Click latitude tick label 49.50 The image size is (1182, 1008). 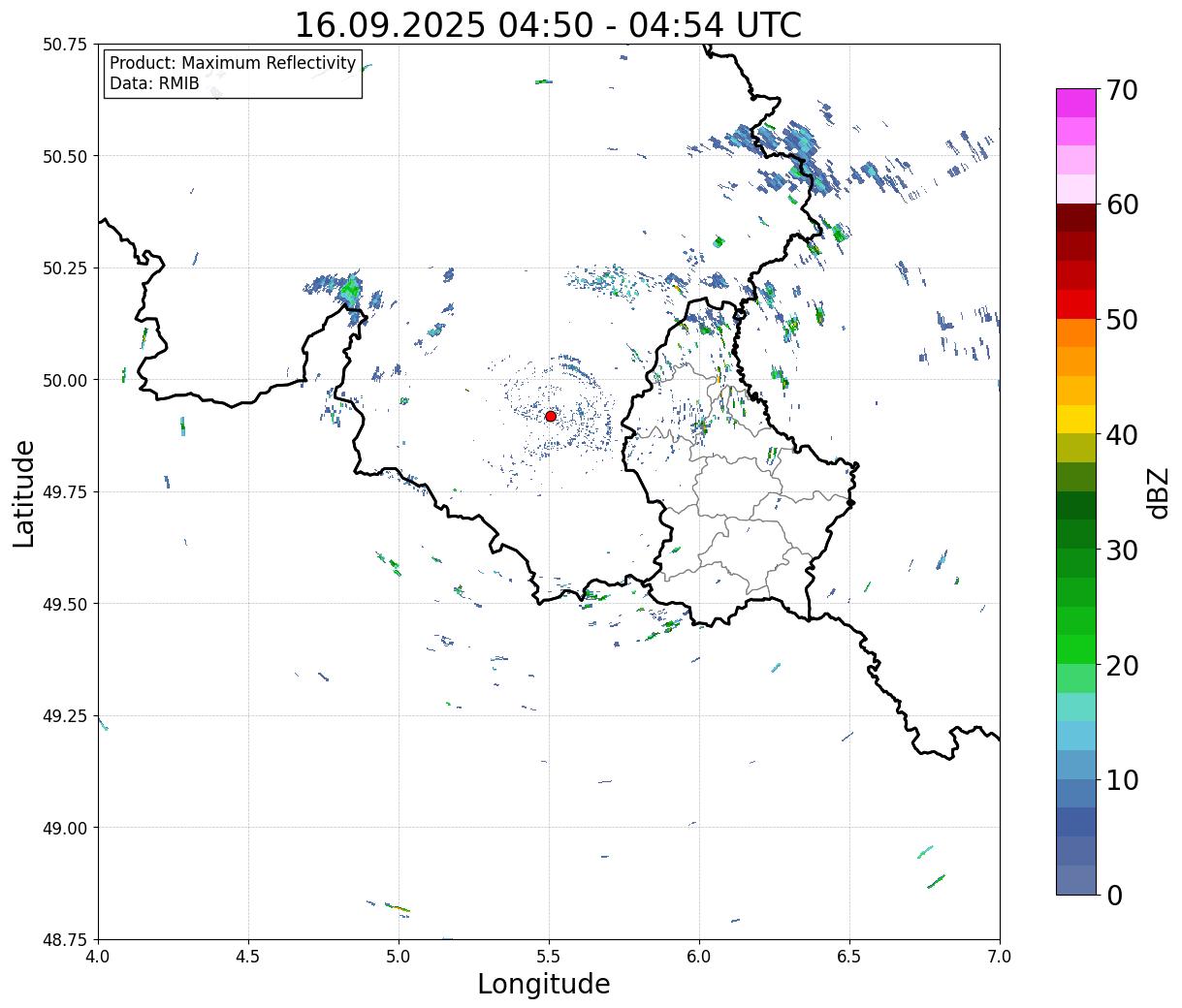click(64, 604)
